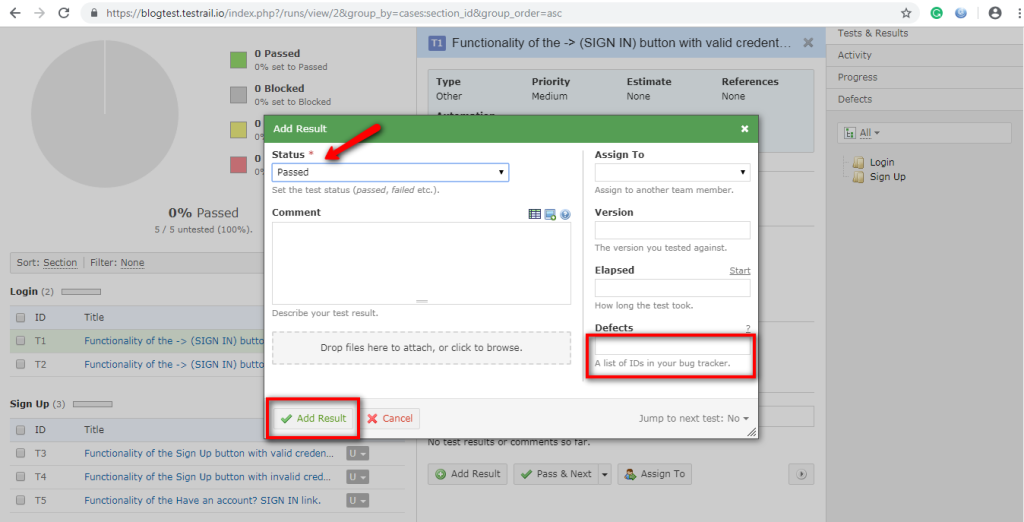Screen dimensions: 1024x522
Task: Click the add image icon above Comment
Action: 550,214
